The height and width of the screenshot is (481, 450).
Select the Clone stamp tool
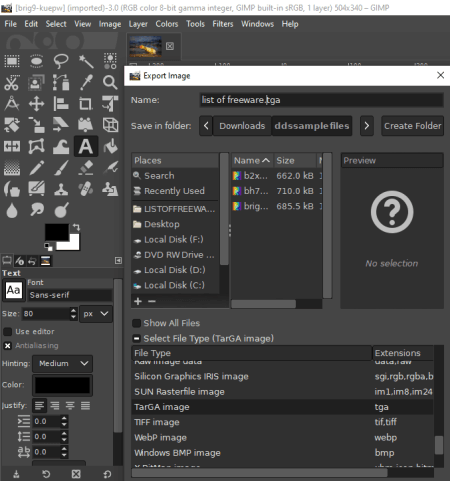pyautogui.click(x=61, y=189)
